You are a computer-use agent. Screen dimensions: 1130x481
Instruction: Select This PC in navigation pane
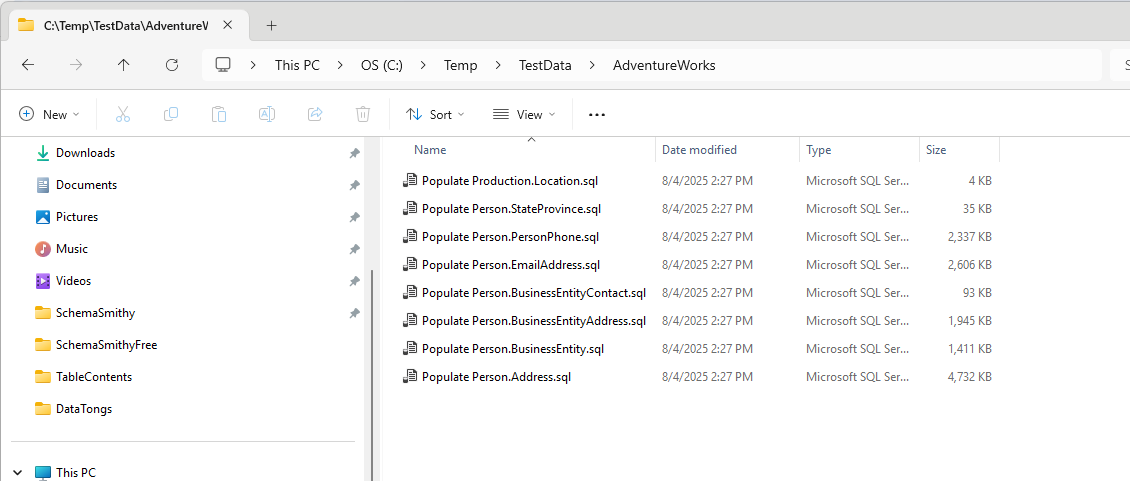76,473
